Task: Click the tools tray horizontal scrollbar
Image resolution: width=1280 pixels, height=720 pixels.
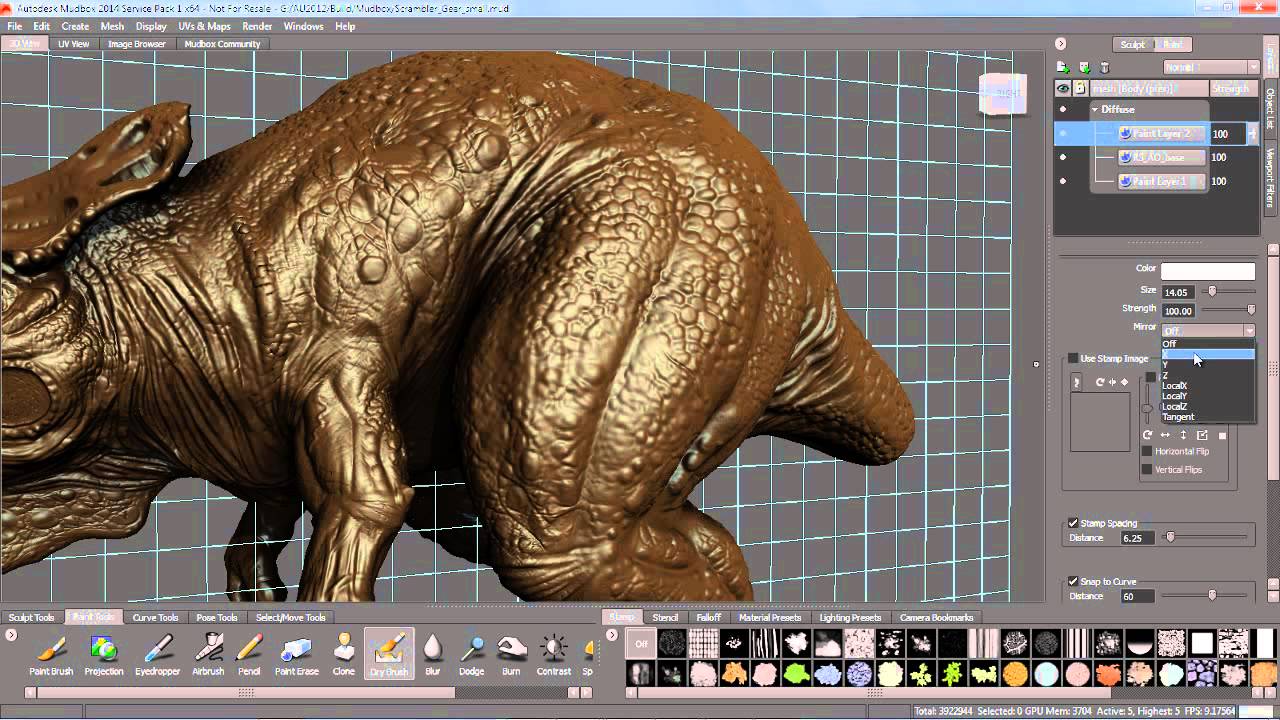Action: 245,692
